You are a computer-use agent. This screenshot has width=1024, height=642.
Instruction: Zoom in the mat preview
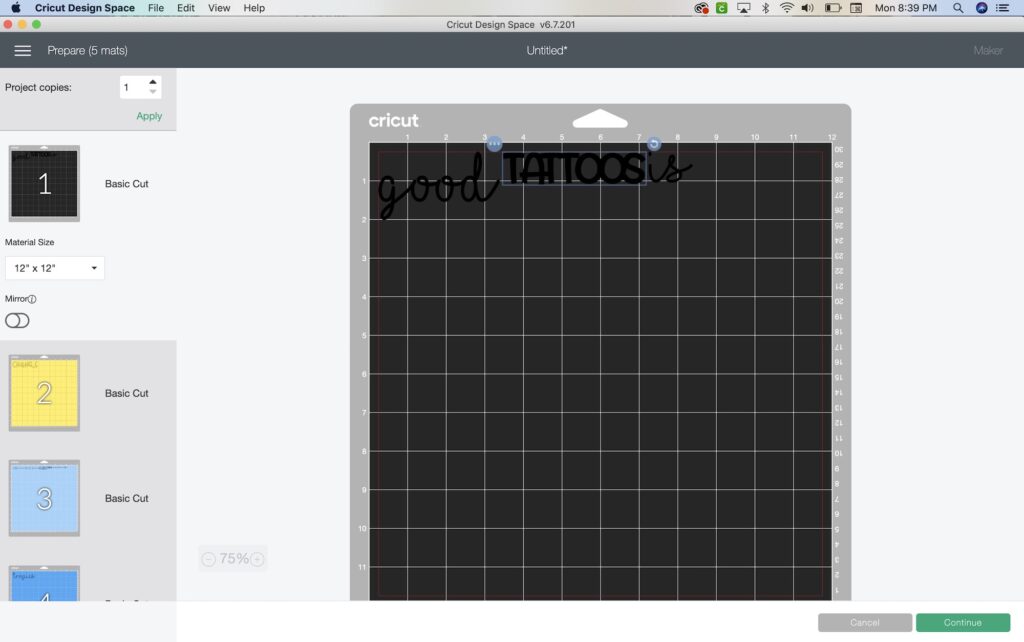tap(257, 559)
